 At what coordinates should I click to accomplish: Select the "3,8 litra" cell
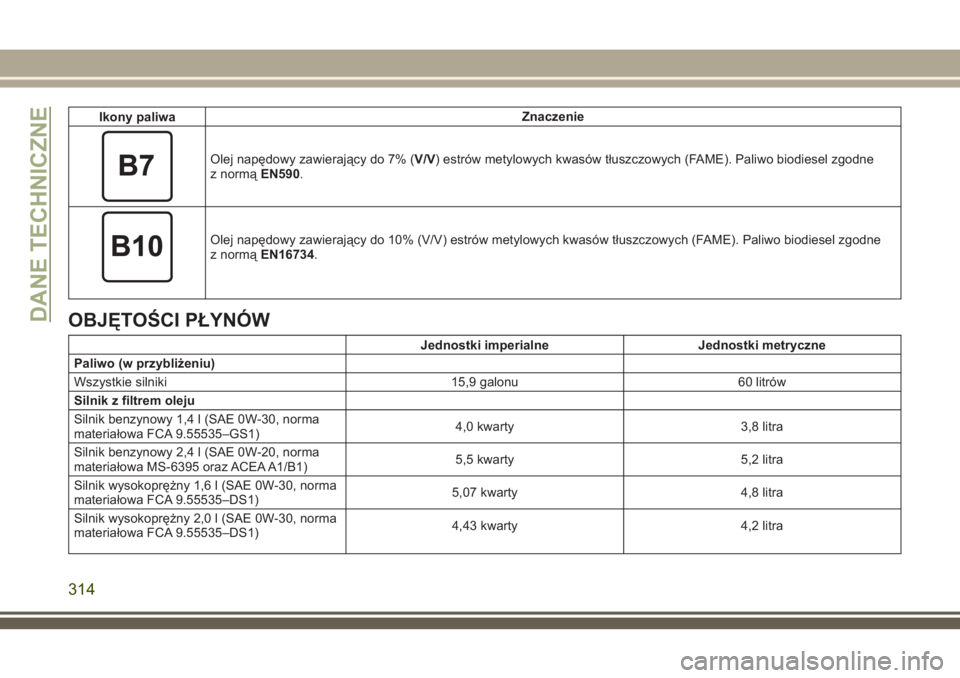click(762, 426)
